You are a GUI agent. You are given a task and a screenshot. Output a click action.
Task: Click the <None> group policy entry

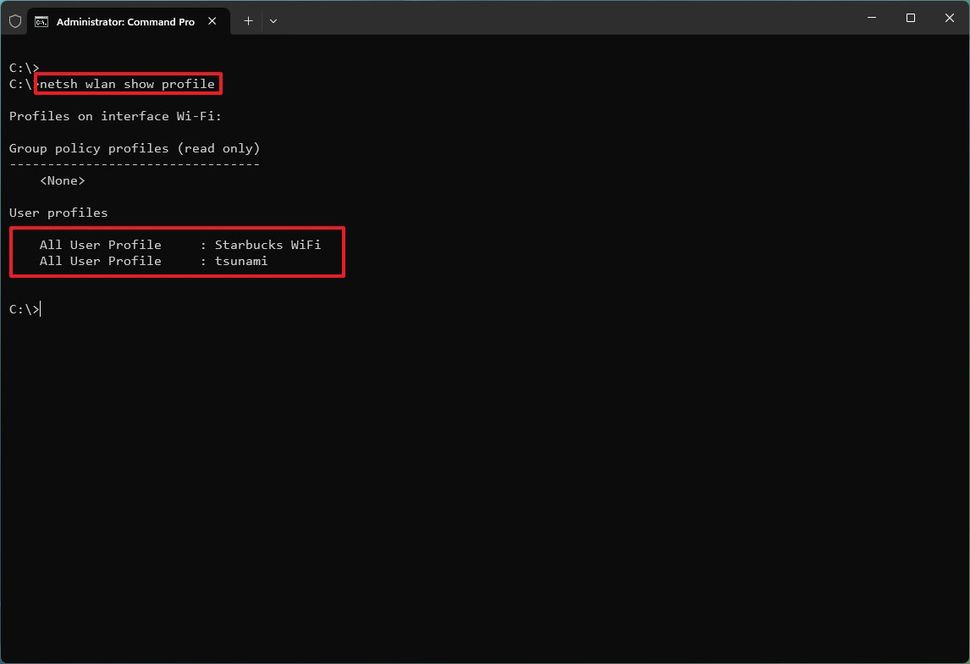(x=62, y=180)
